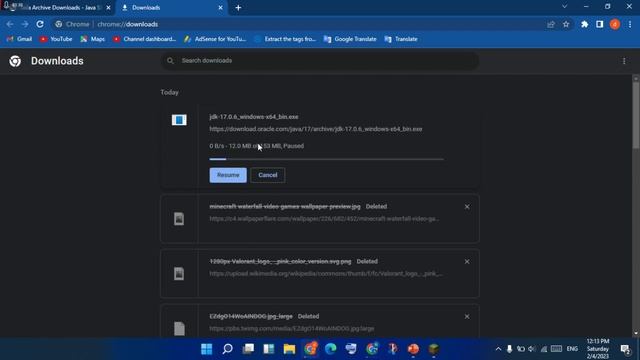Image resolution: width=640 pixels, height=360 pixels.
Task: Remove the Valorant logo png entry from list
Action: (467, 262)
